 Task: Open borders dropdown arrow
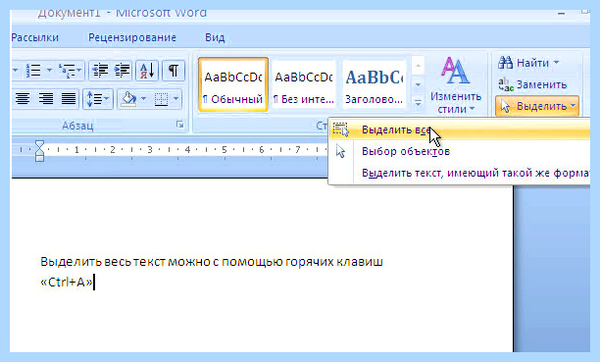click(176, 99)
